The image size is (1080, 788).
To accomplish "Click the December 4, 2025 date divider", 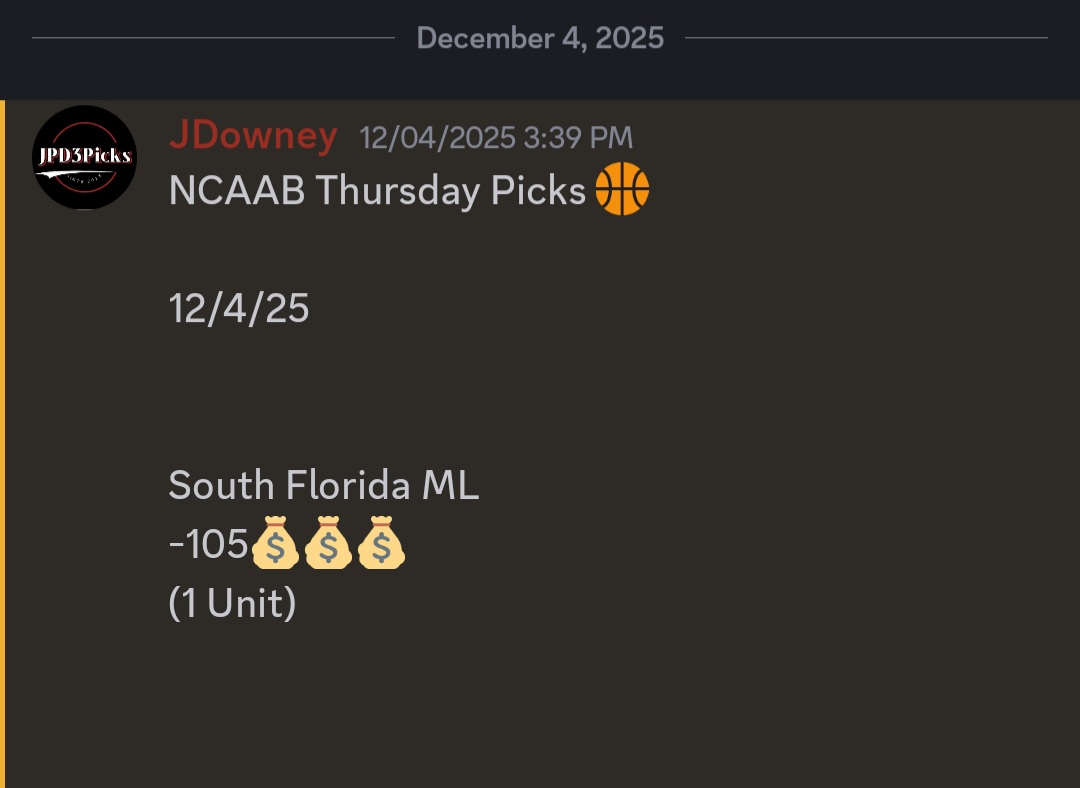I will (x=540, y=38).
